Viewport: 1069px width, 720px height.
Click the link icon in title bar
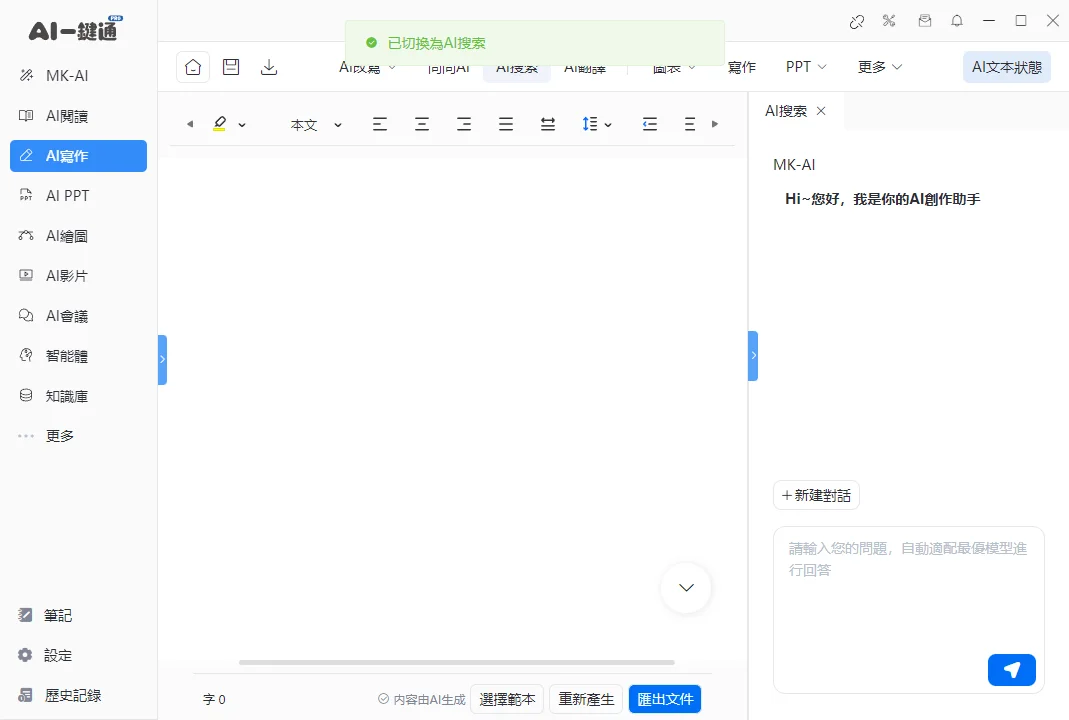[857, 22]
